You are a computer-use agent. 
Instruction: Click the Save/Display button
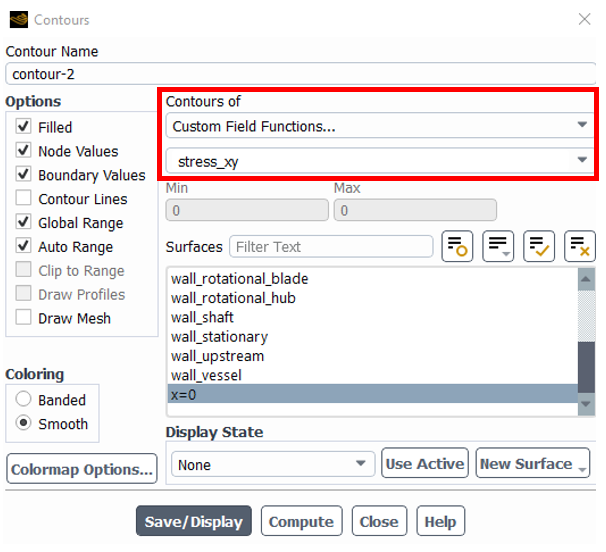pyautogui.click(x=194, y=521)
